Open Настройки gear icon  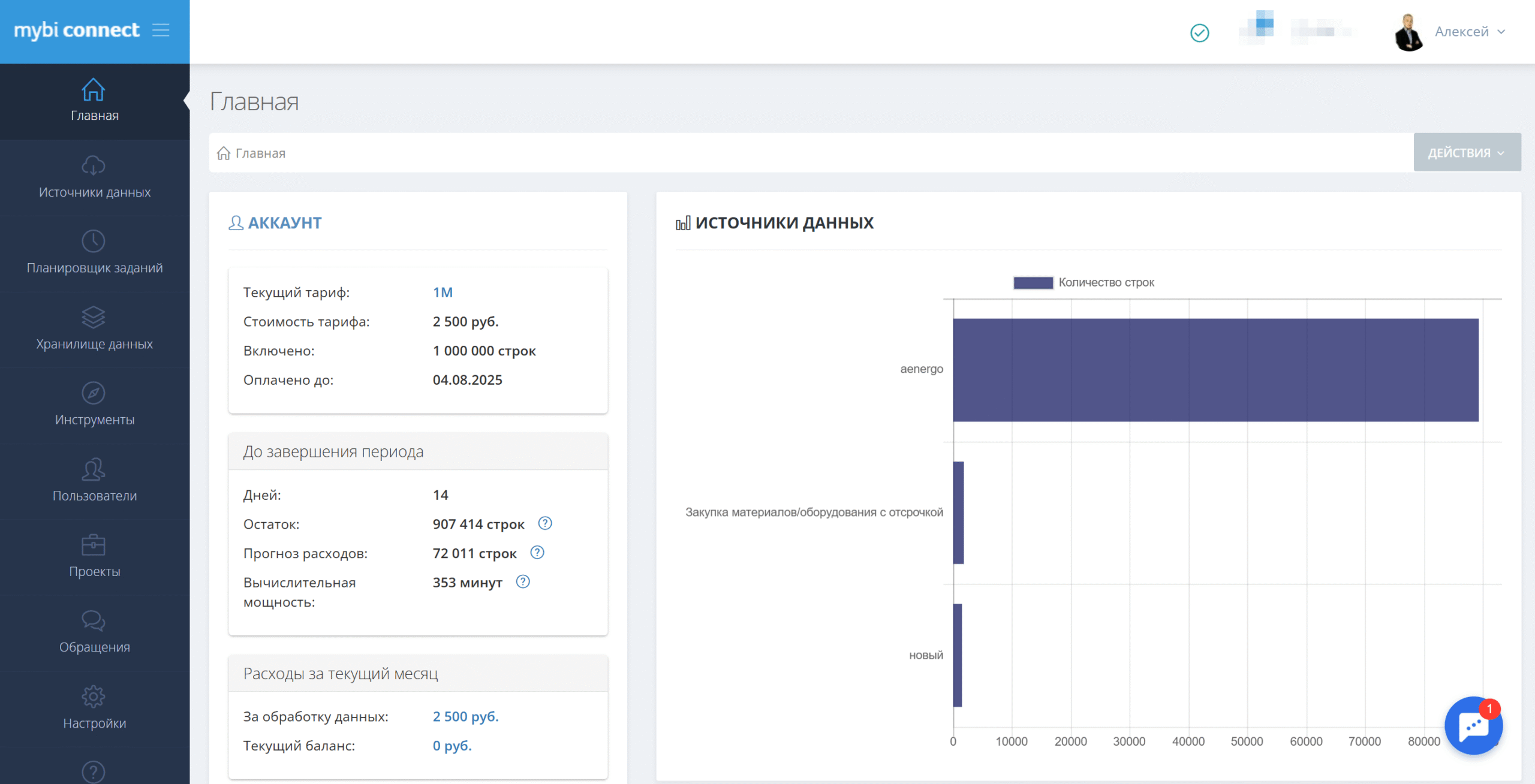tap(93, 696)
